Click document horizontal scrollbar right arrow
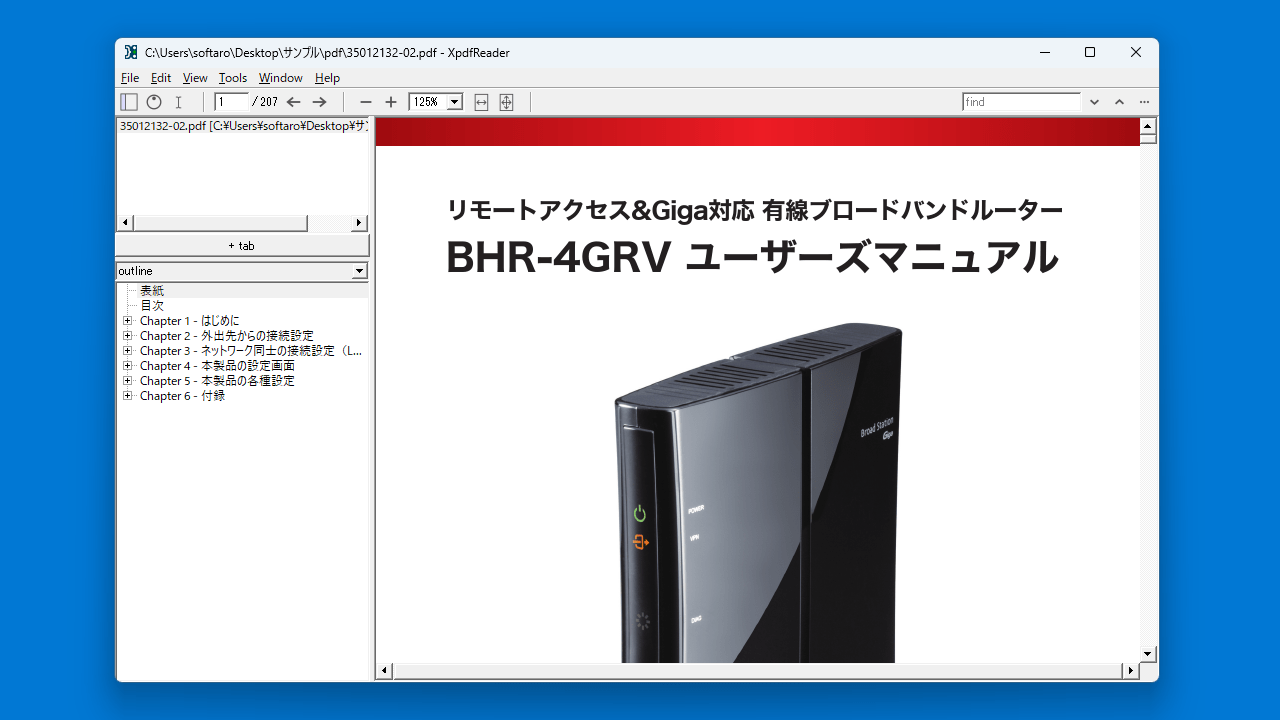 click(1131, 670)
